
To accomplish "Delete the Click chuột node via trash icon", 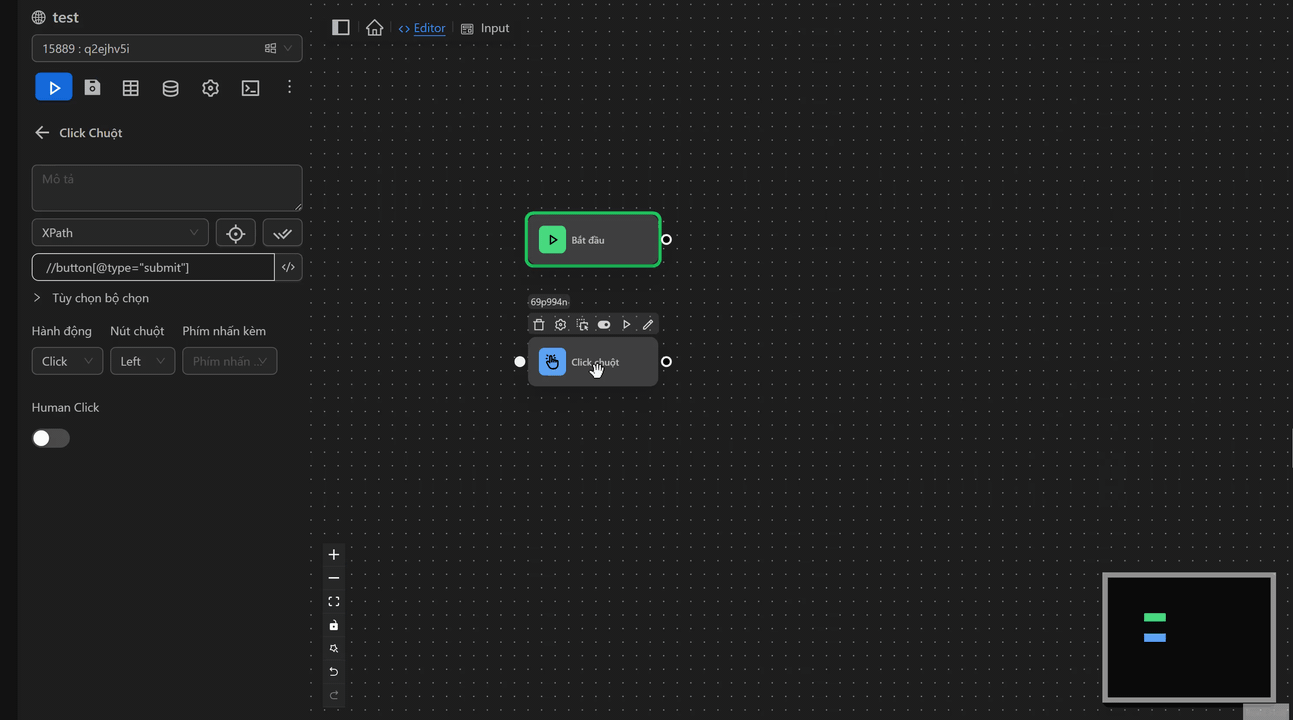I will click(539, 324).
